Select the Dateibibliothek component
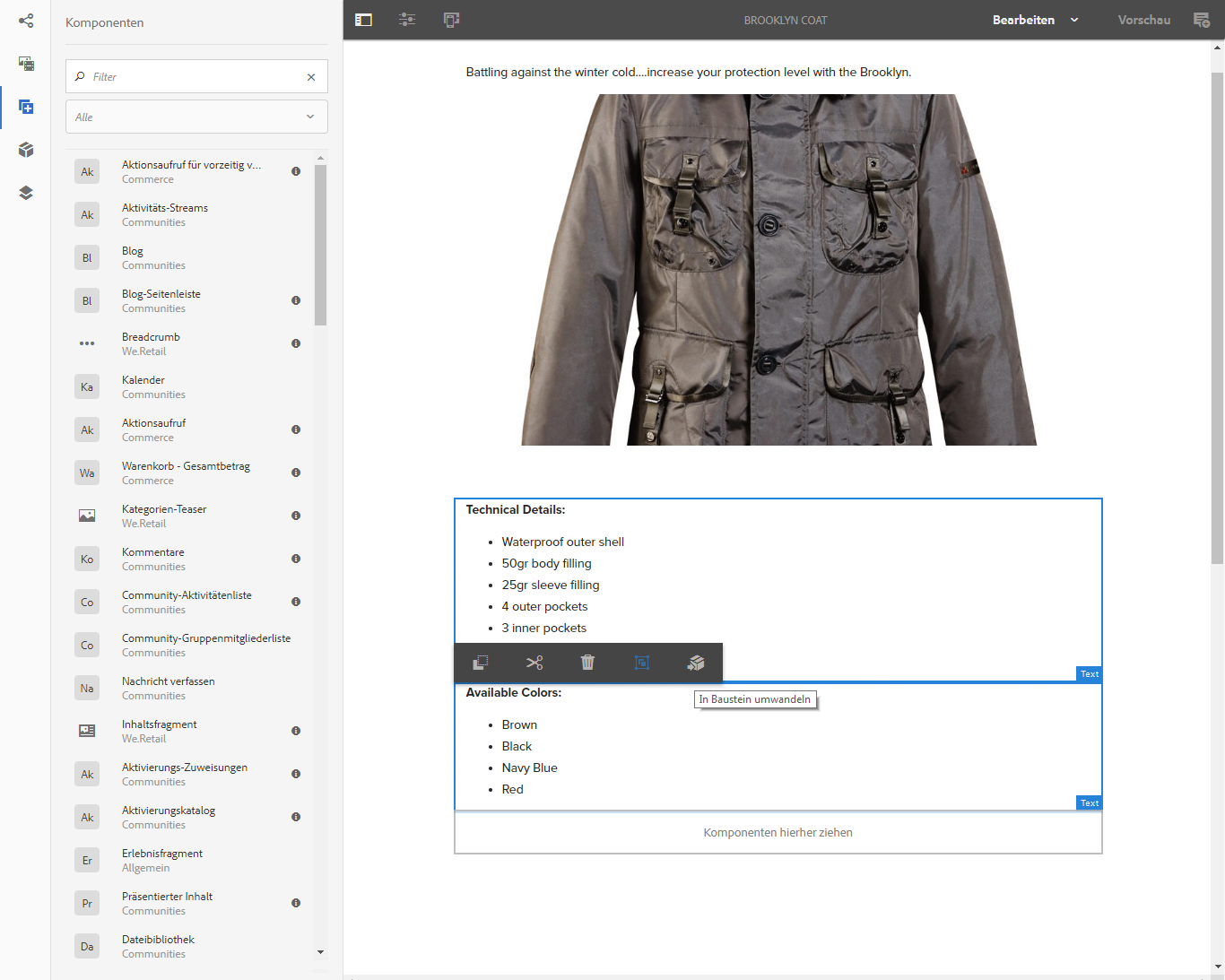 pyautogui.click(x=189, y=946)
